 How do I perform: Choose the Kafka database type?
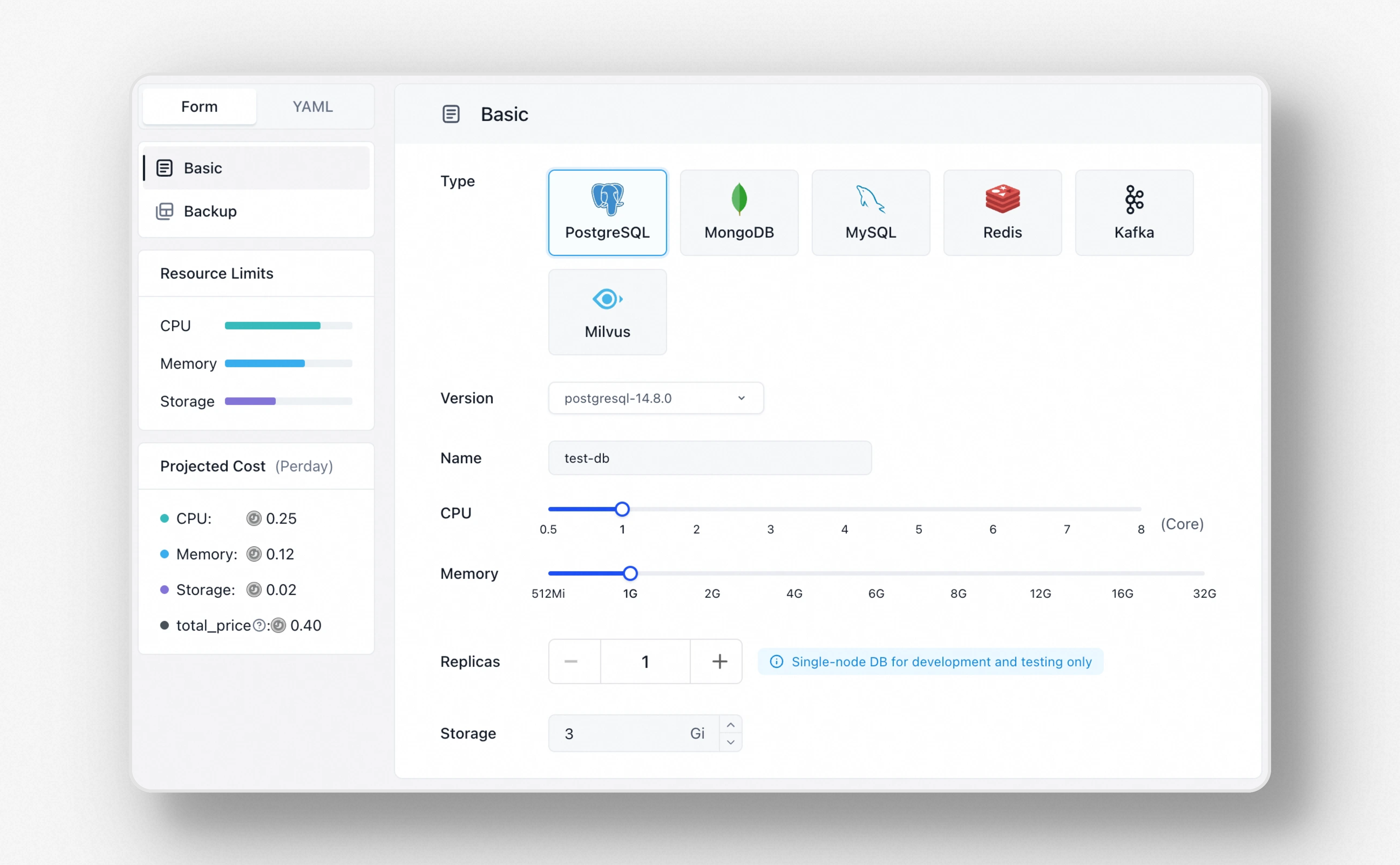point(1133,212)
